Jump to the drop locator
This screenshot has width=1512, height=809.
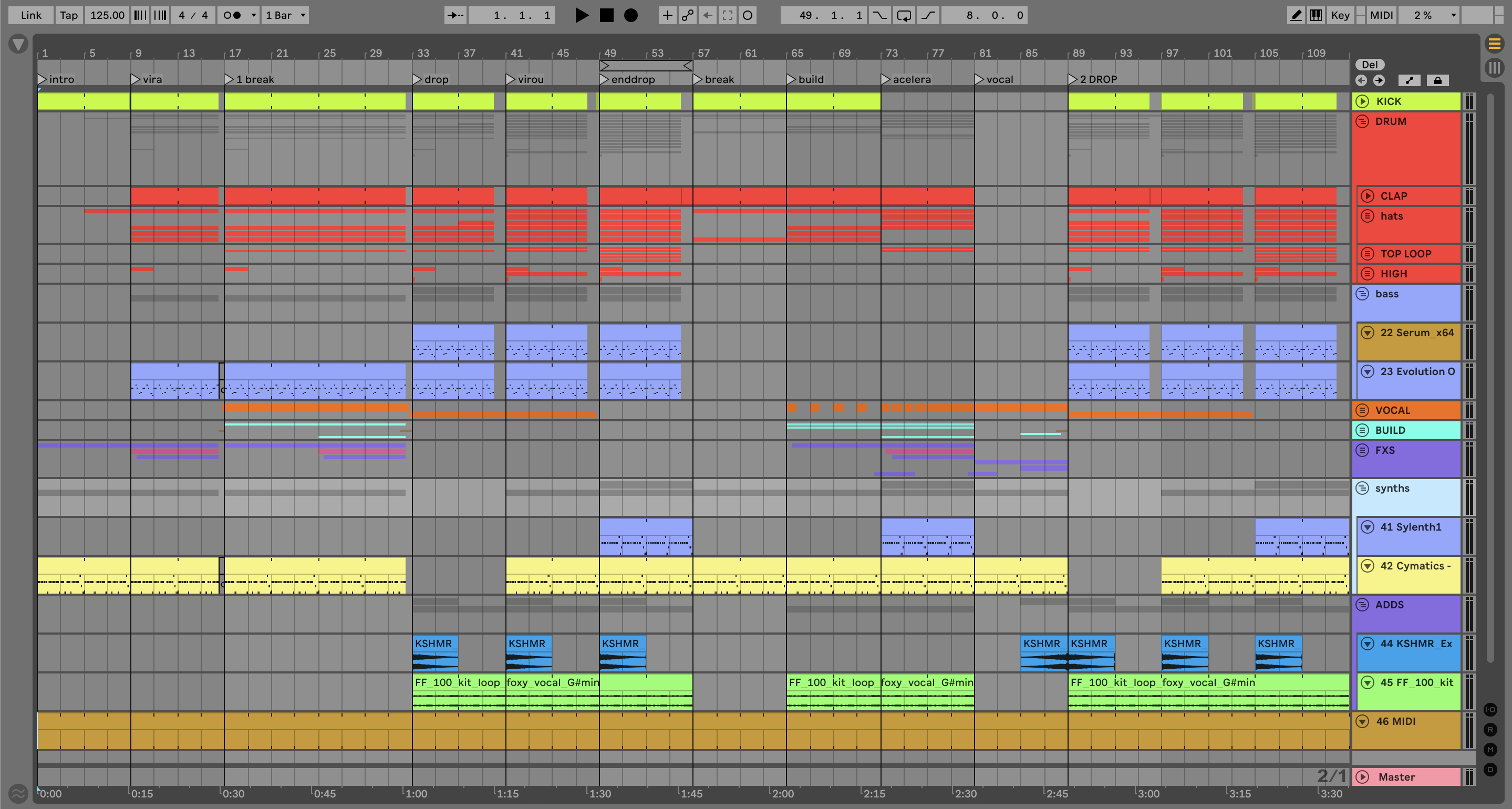point(417,79)
